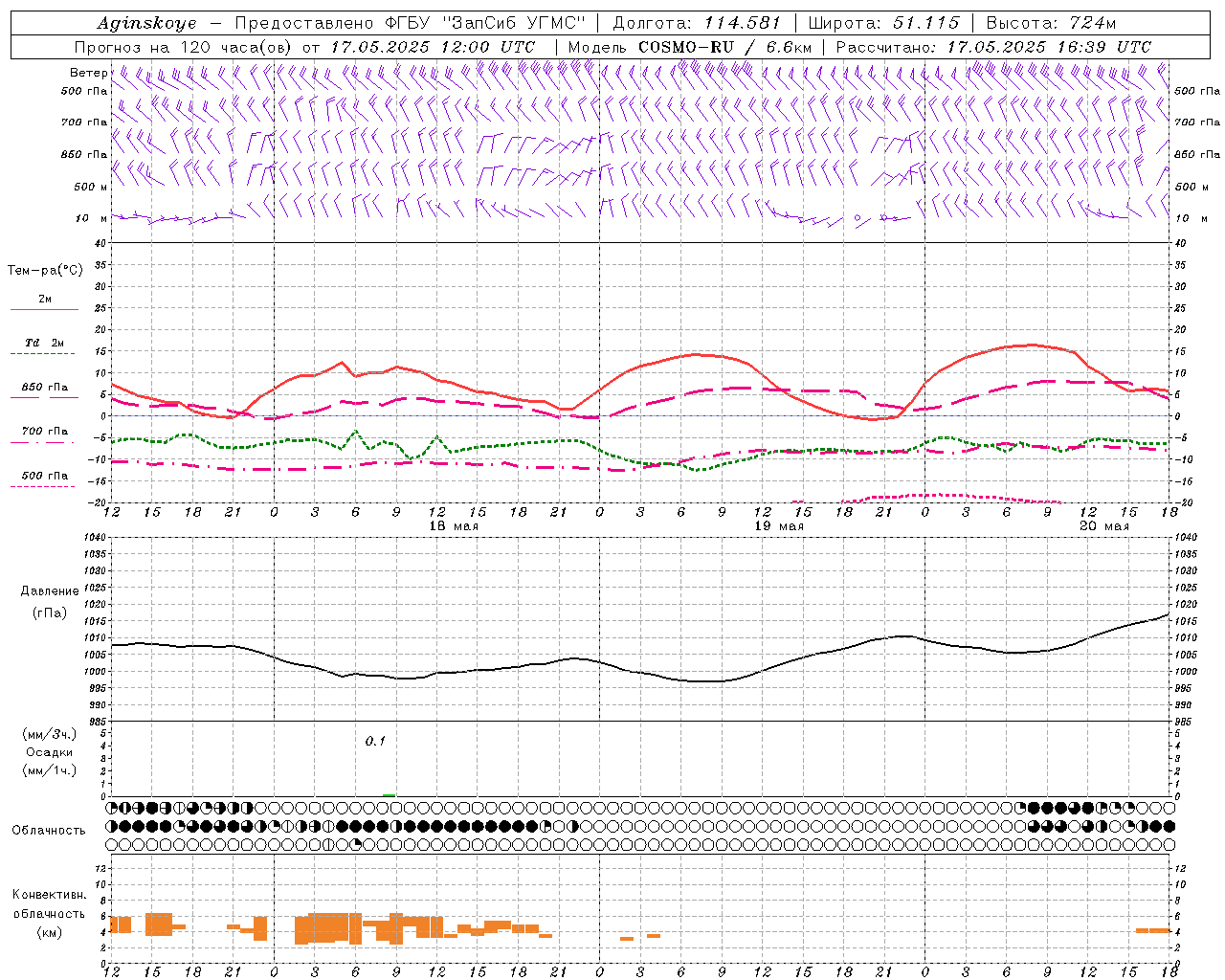This screenshot has height=980, width=1225.
Task: Click the station name Aginskoye in header
Action: [146, 23]
